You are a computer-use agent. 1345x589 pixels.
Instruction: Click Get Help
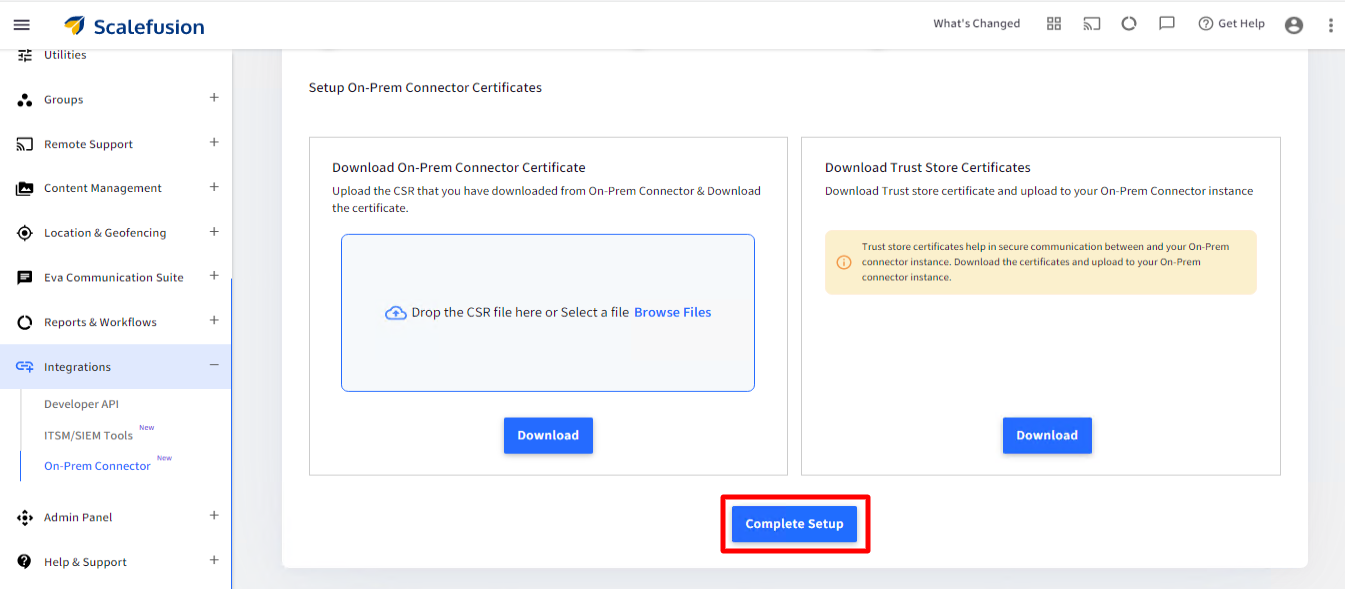pyautogui.click(x=1231, y=24)
